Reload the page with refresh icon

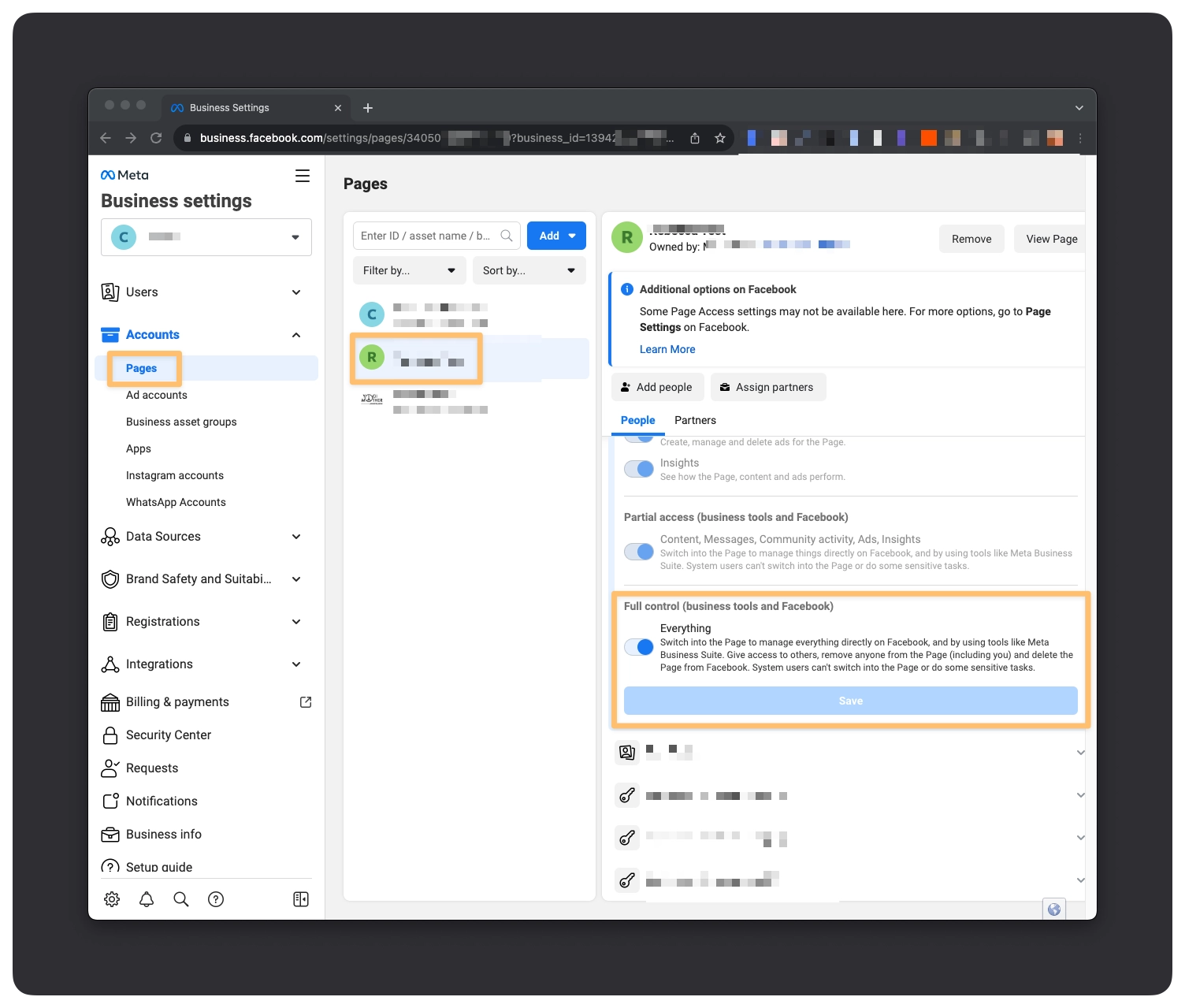click(x=156, y=138)
